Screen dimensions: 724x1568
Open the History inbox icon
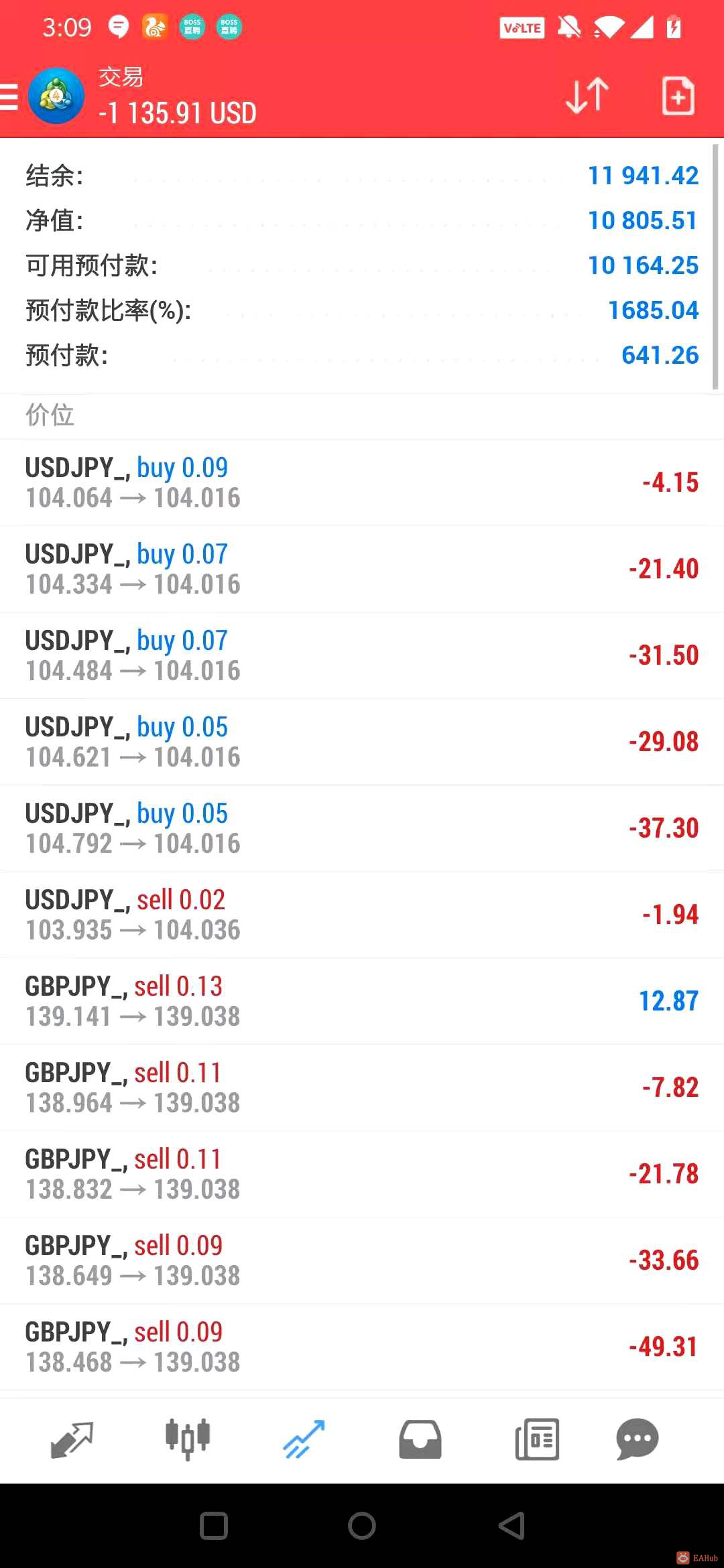(x=420, y=1439)
